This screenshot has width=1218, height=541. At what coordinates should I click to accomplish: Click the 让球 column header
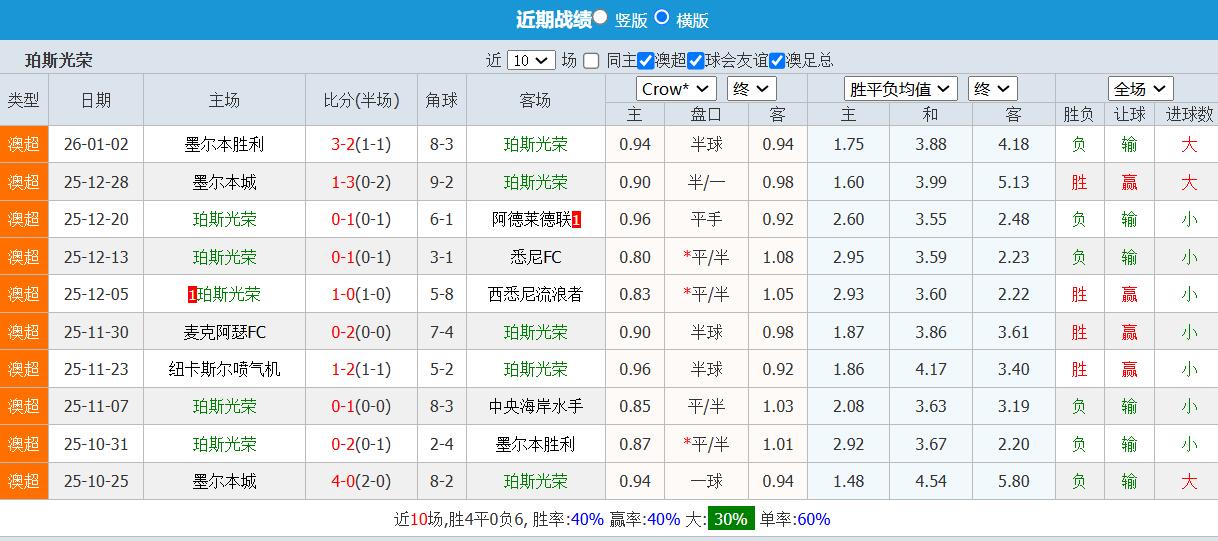tap(1129, 115)
